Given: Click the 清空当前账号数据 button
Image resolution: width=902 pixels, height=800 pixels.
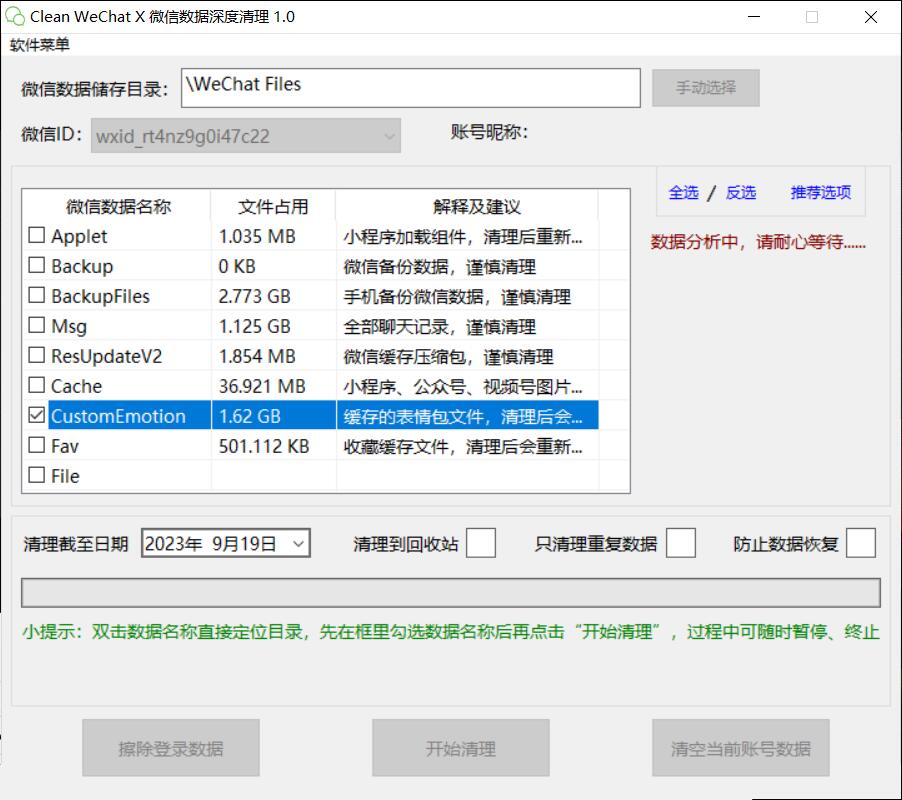Looking at the screenshot, I should click(x=740, y=748).
